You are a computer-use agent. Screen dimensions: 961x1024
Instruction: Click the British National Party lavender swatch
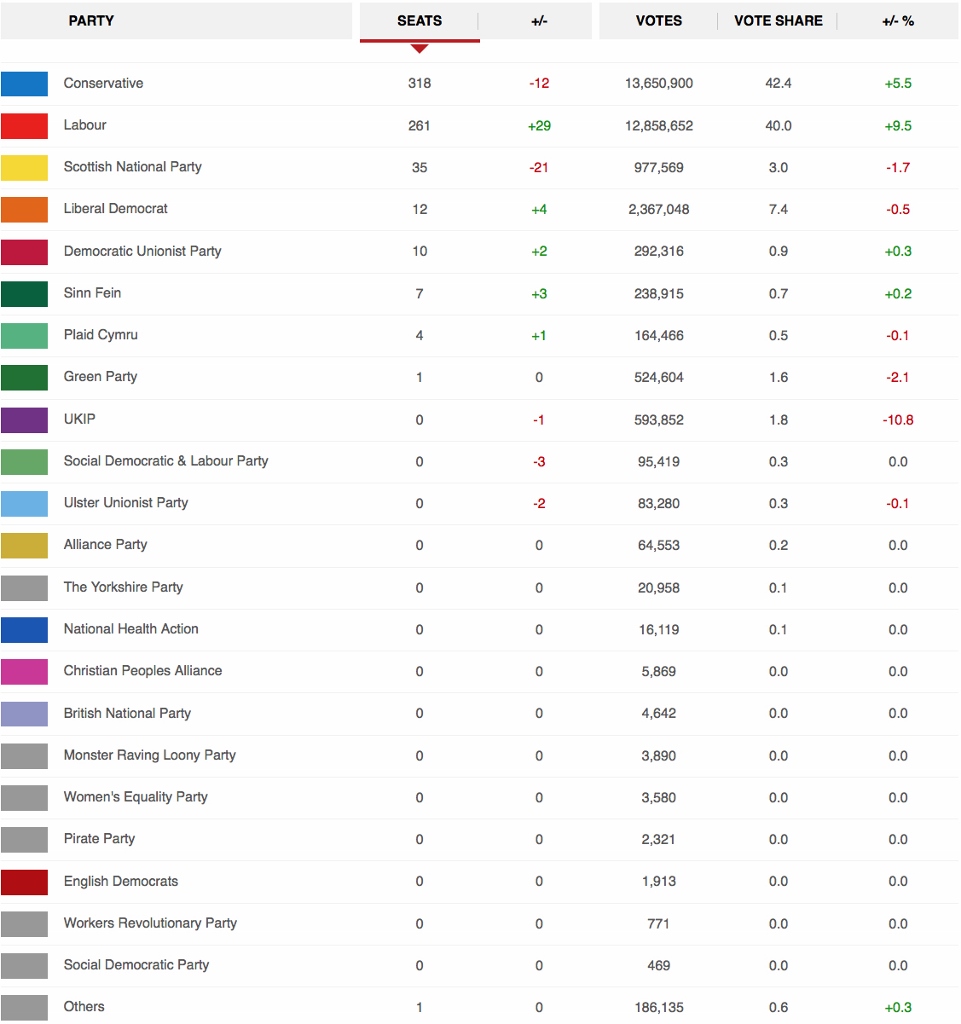(24, 714)
